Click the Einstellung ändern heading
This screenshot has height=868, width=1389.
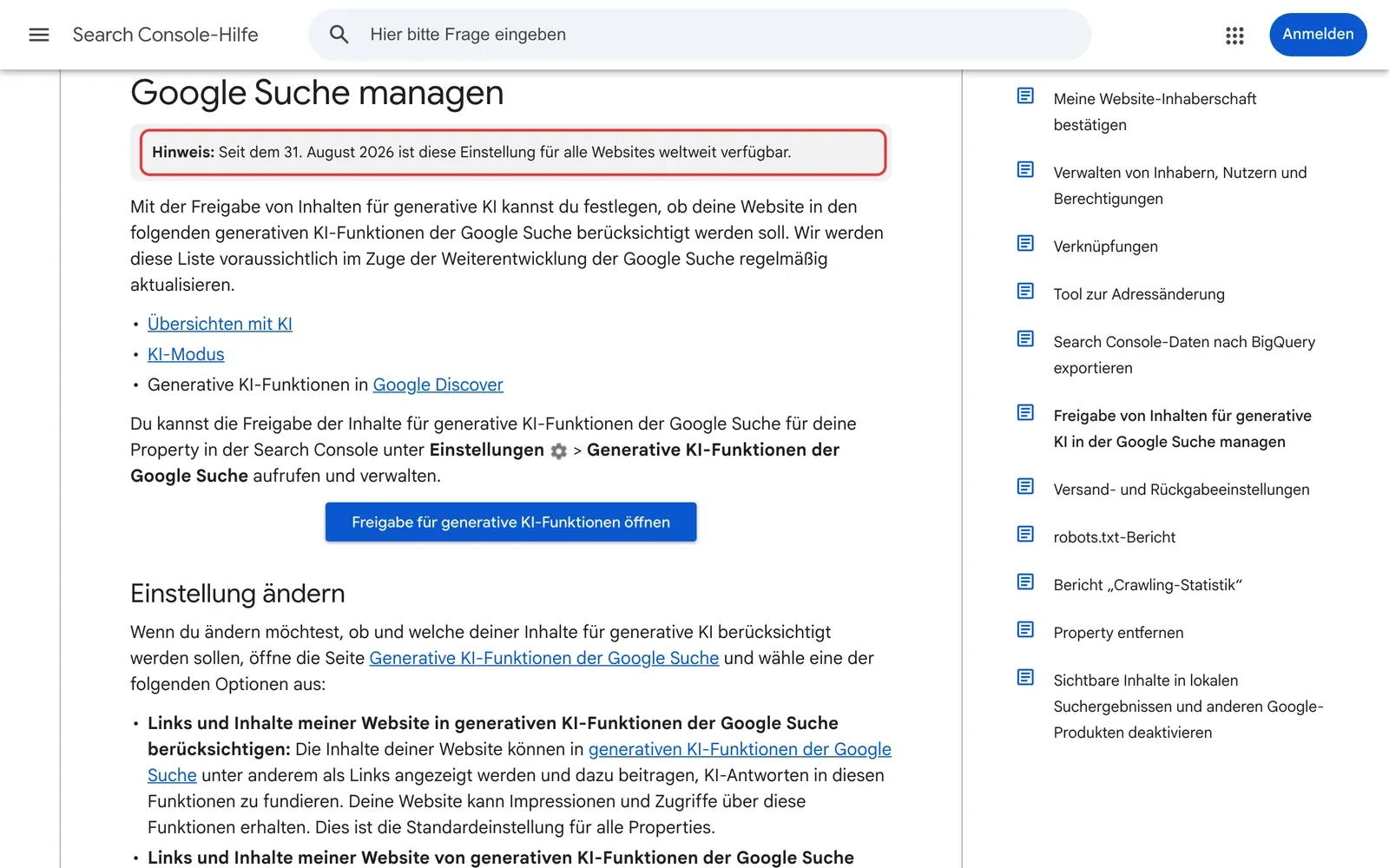tap(238, 593)
